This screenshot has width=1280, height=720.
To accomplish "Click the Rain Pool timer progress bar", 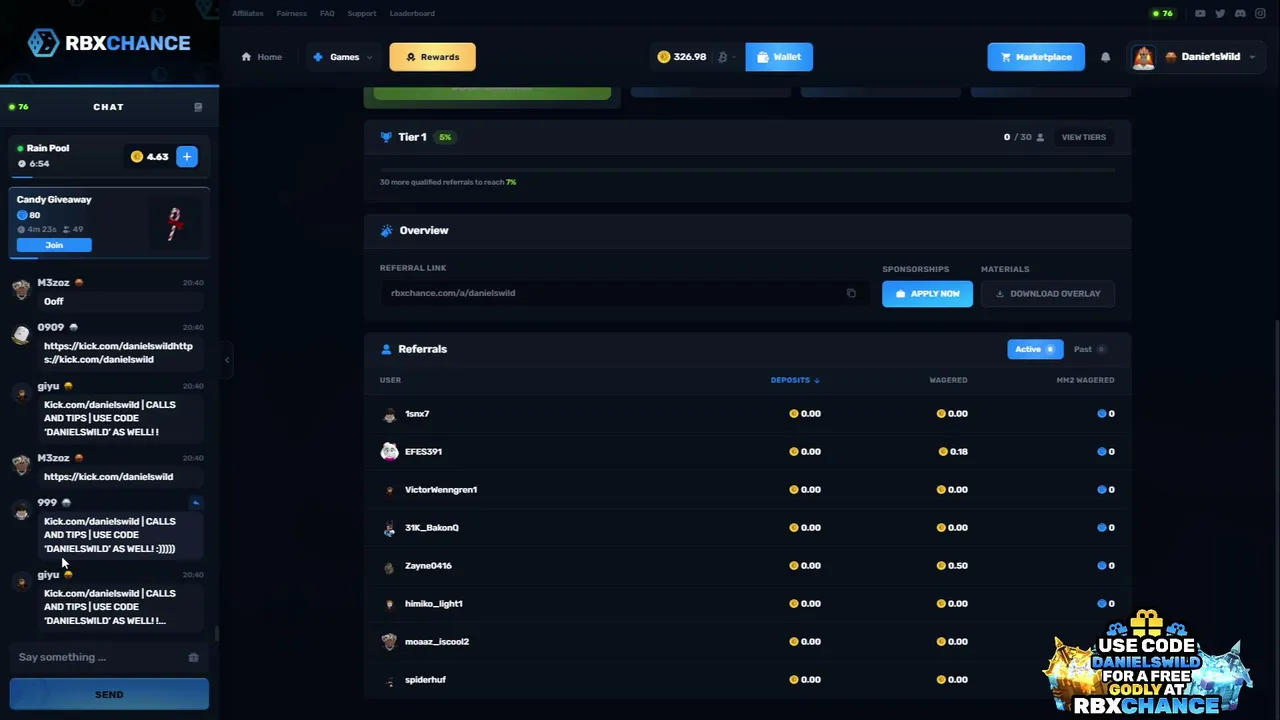I will pos(109,177).
